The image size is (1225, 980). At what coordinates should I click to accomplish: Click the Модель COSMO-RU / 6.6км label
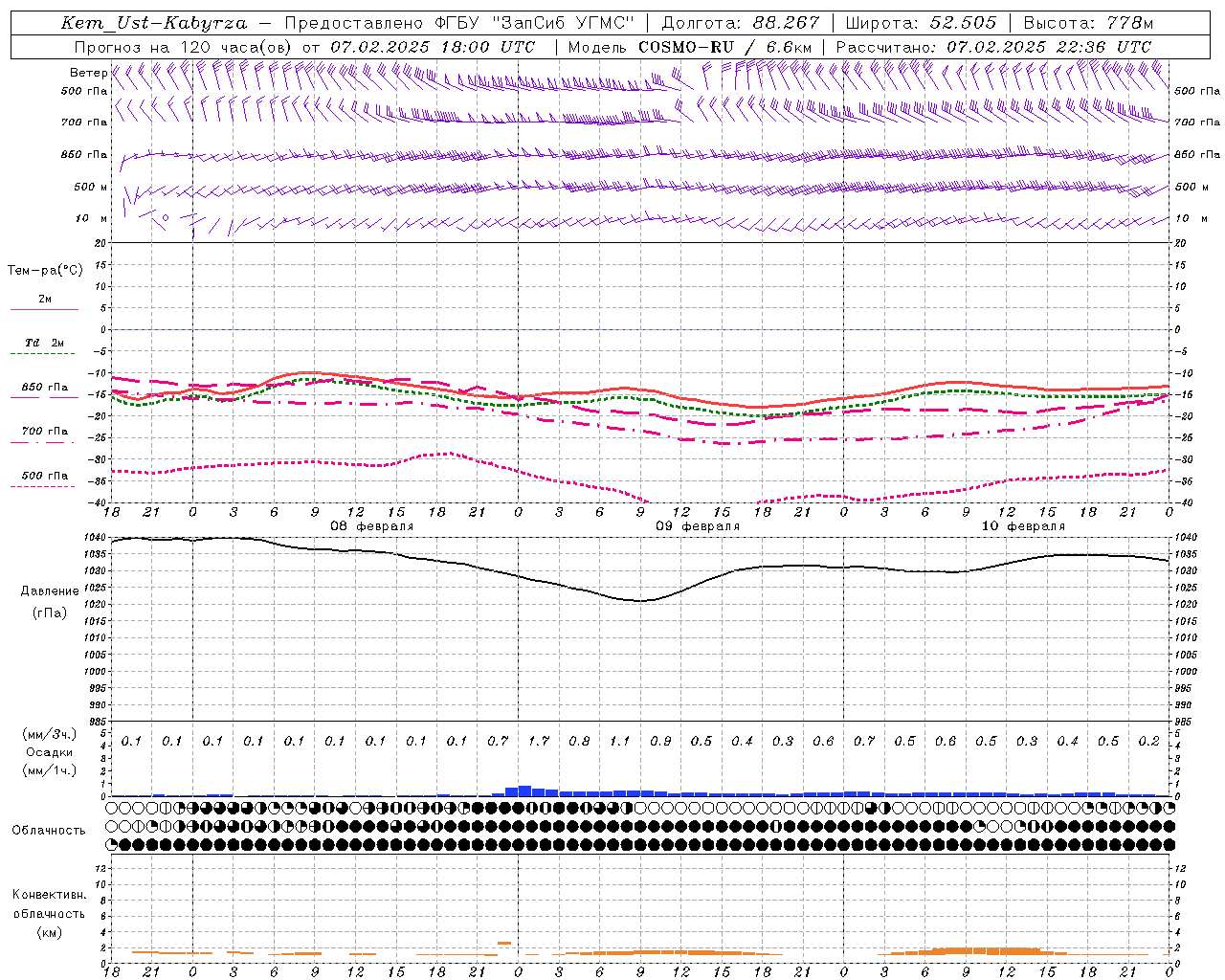690,47
